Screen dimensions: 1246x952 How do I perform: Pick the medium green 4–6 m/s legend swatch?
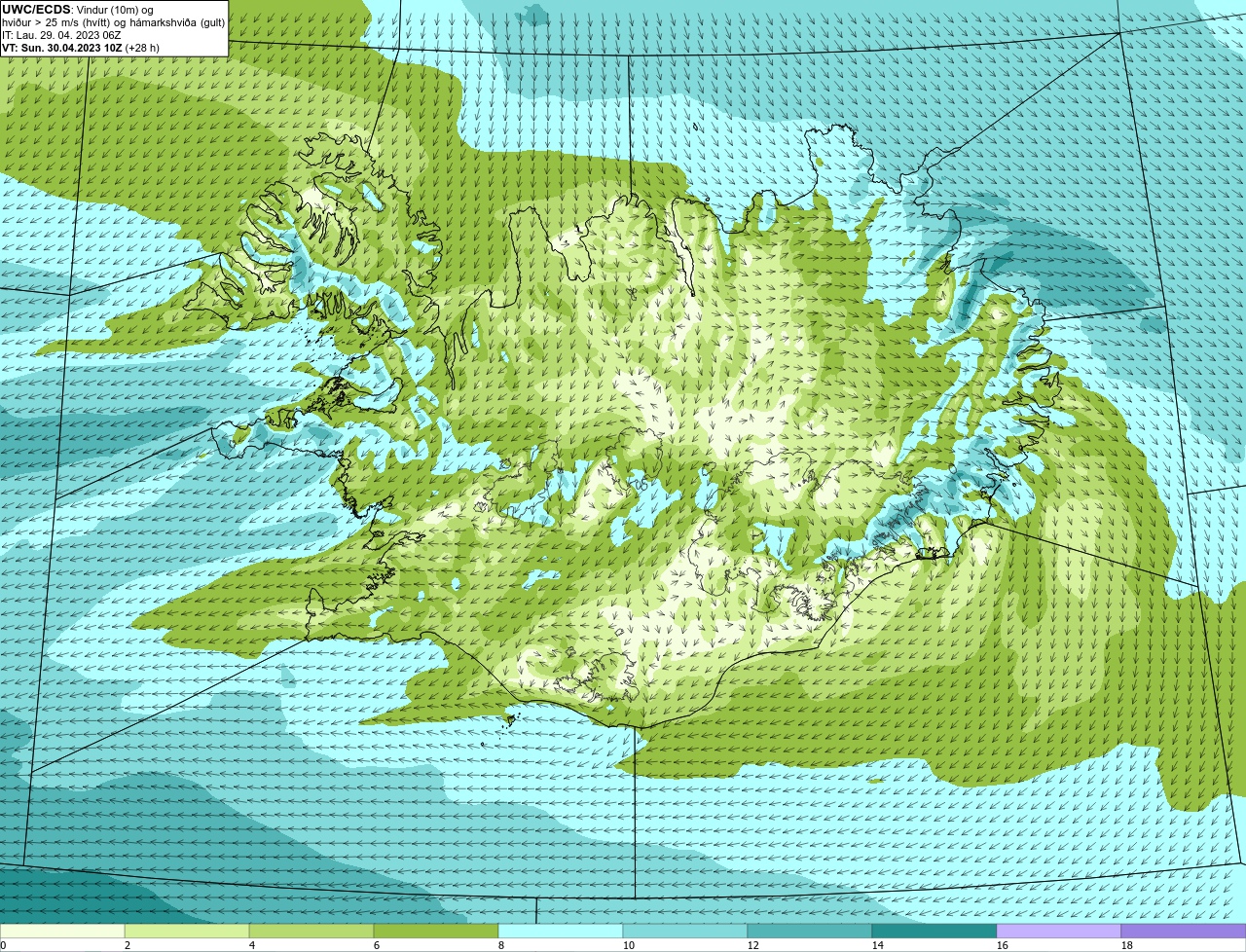pos(311,932)
